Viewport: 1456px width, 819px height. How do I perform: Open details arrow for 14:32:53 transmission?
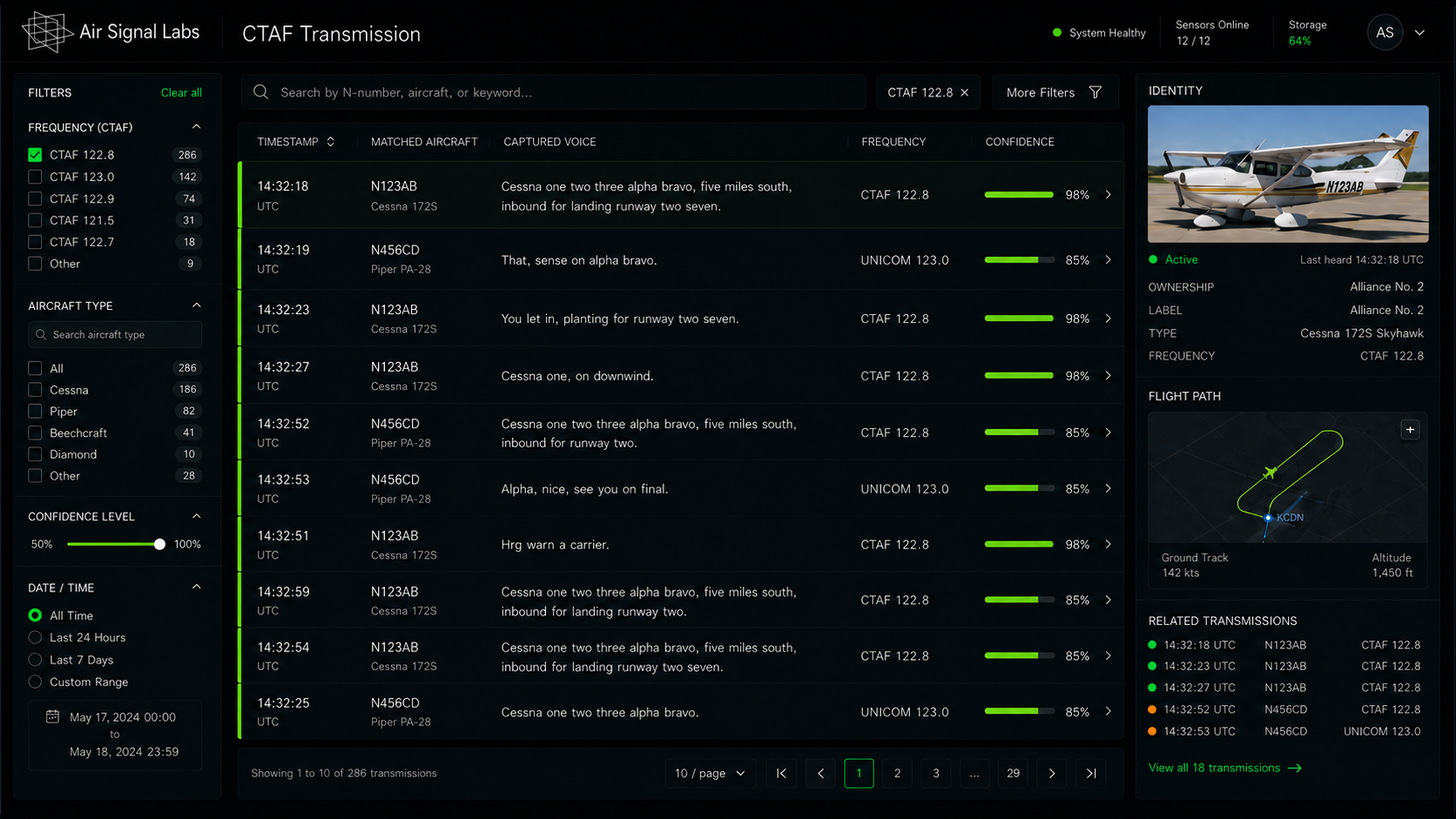1108,489
